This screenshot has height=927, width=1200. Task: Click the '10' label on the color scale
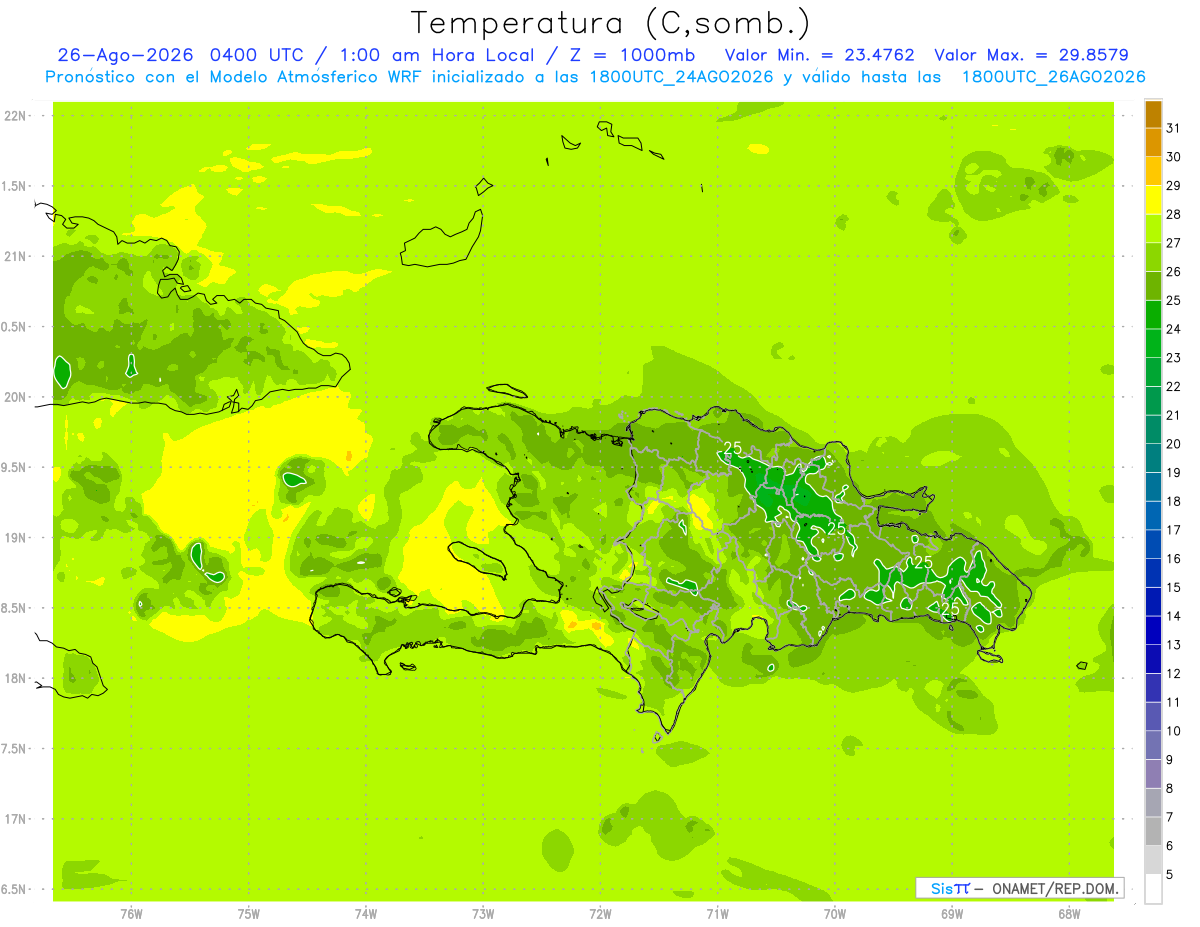tap(1174, 731)
